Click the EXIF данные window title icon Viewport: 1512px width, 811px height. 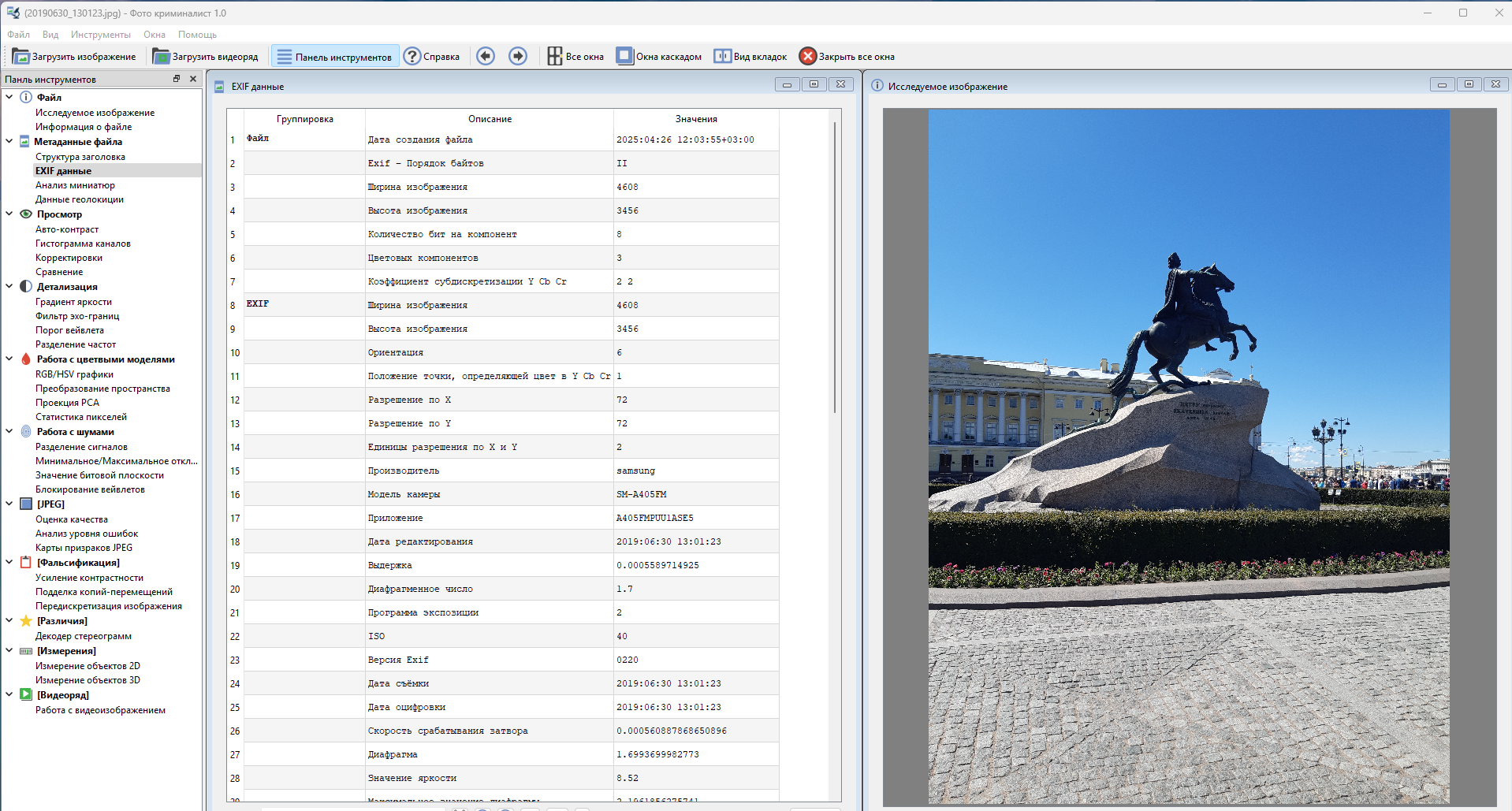click(x=220, y=87)
